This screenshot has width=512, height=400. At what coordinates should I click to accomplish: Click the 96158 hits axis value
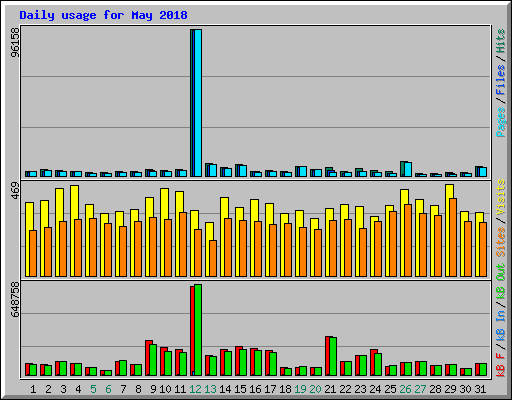(15, 42)
